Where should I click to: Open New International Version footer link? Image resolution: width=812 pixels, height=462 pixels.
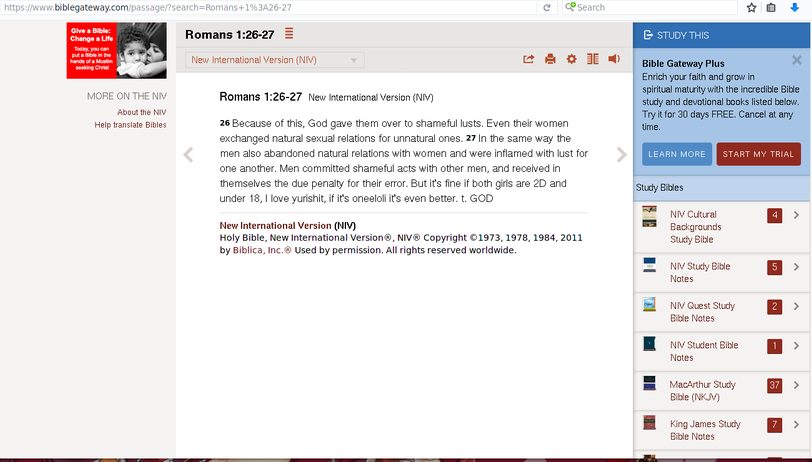pos(275,225)
